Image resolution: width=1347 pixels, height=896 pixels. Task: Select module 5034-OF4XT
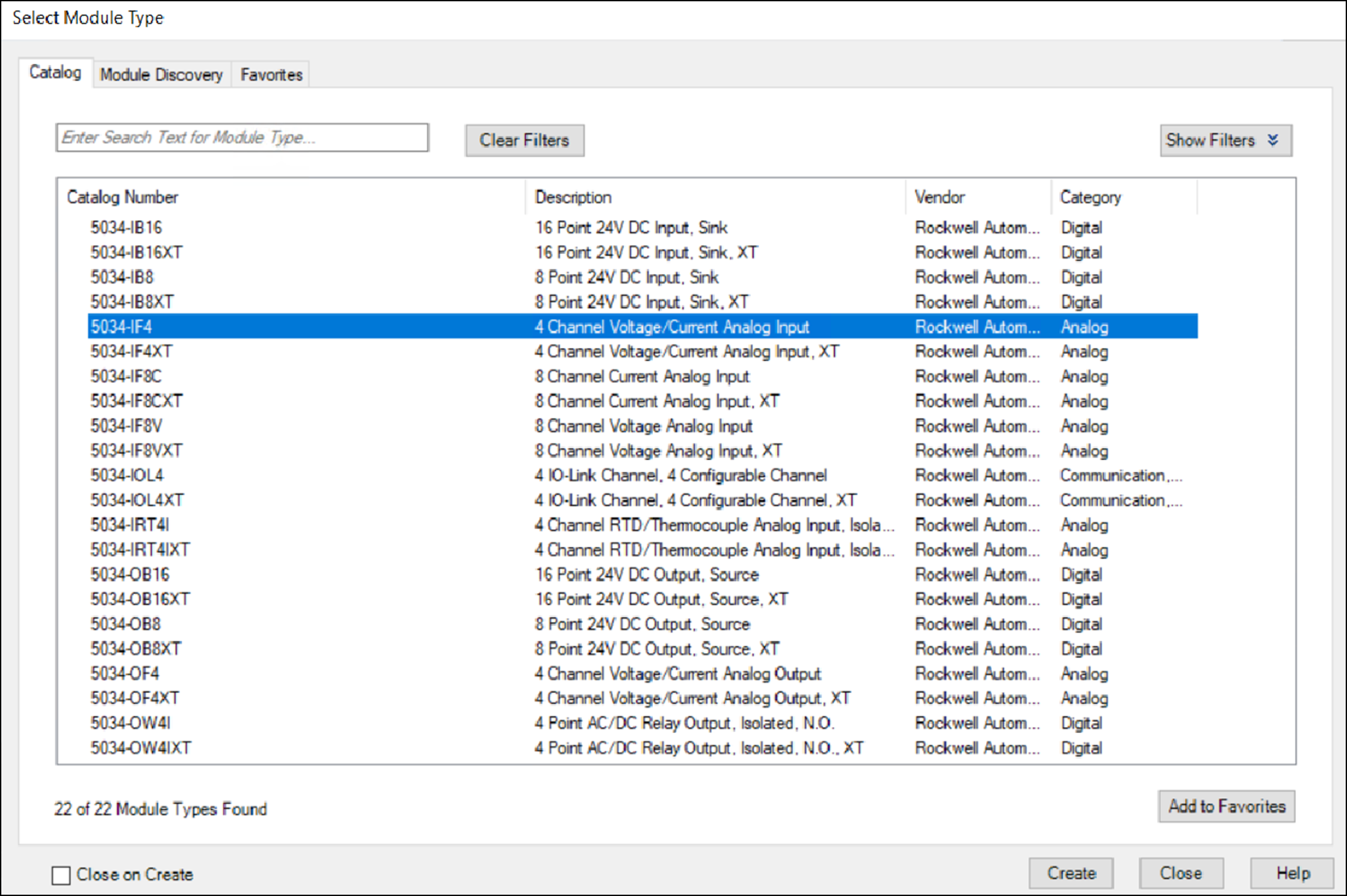point(643,698)
